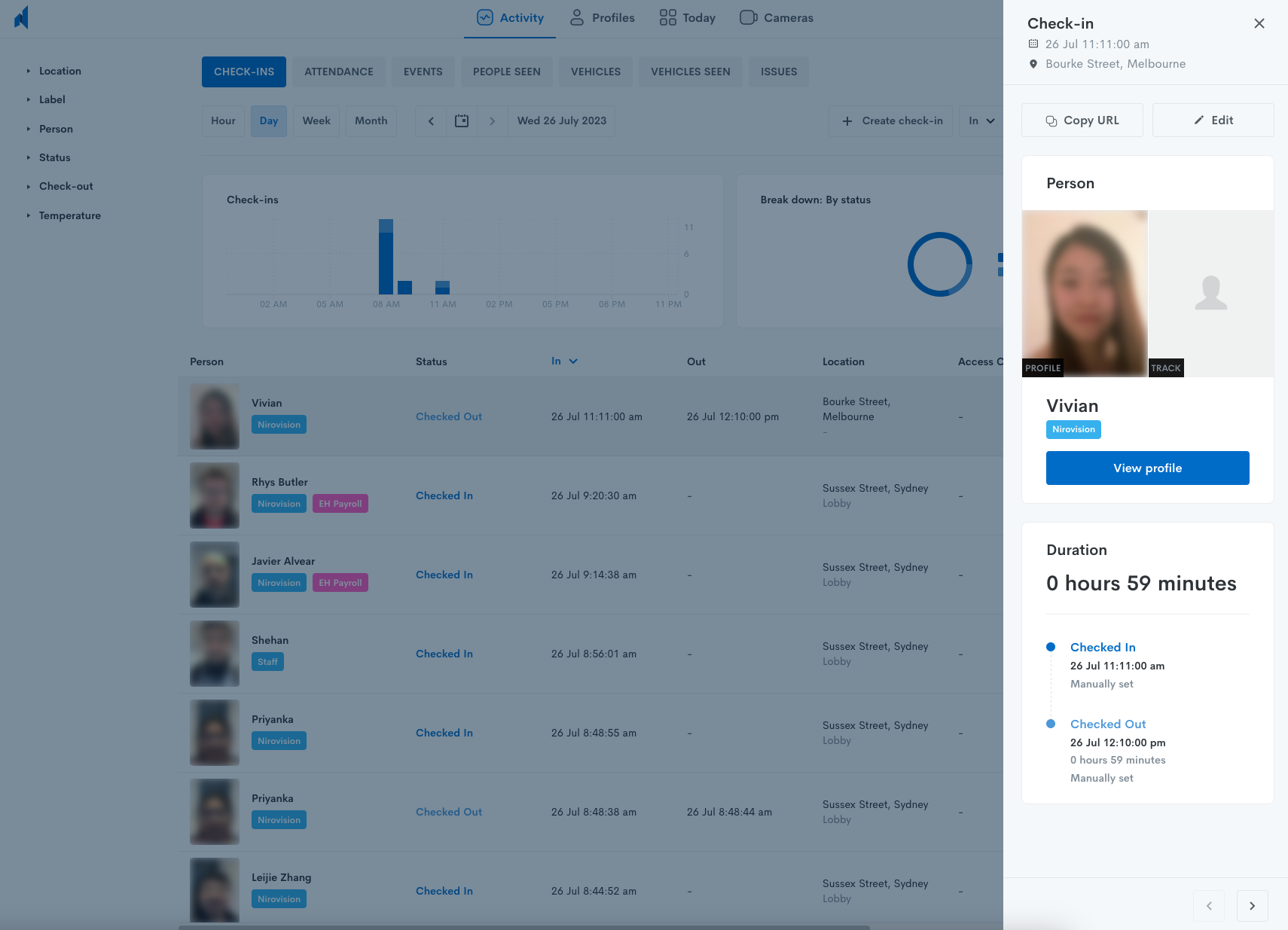This screenshot has width=1288, height=930.
Task: Go to Profiles section
Action: 602,18
